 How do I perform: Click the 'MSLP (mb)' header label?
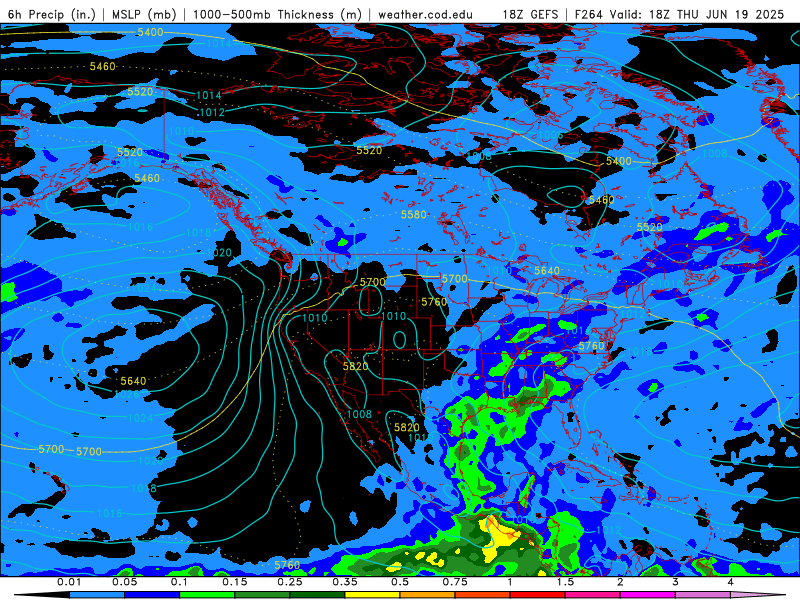click(144, 14)
